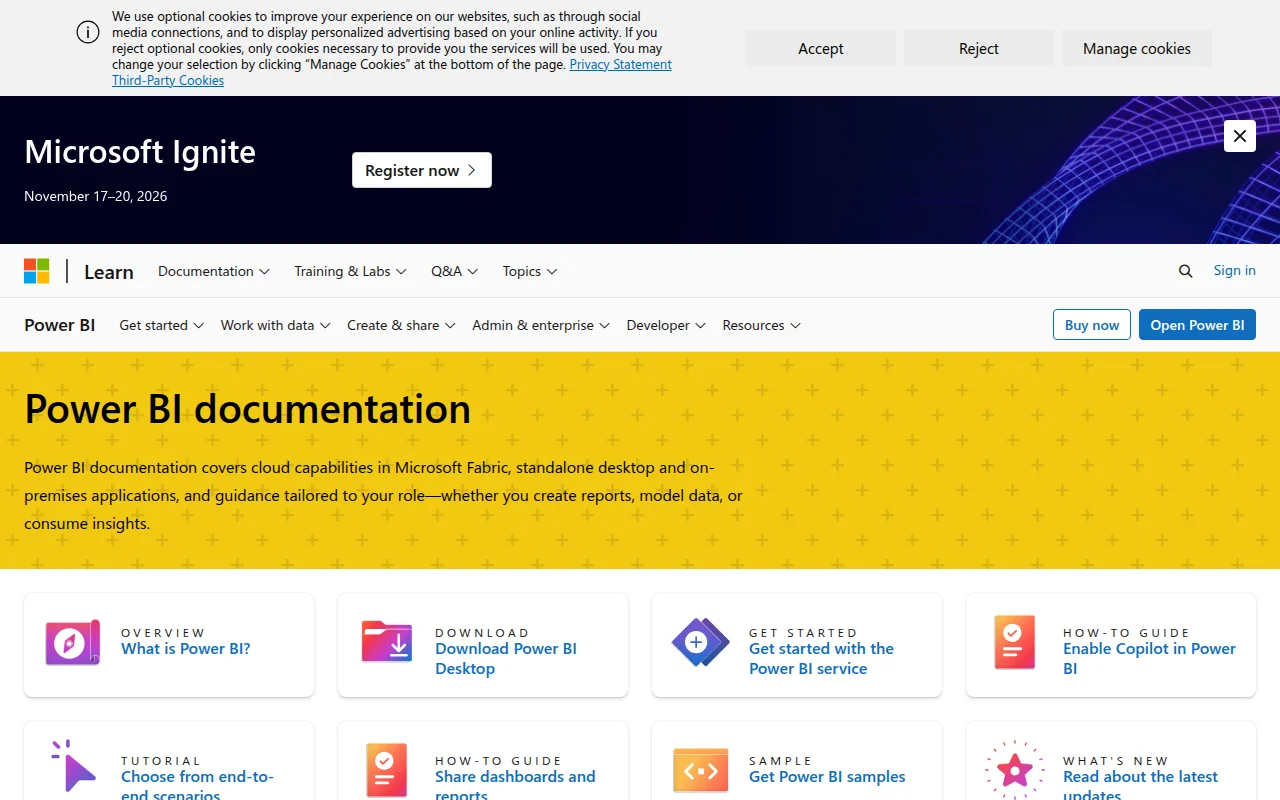Open Read about the latest updates link

coord(1141,785)
